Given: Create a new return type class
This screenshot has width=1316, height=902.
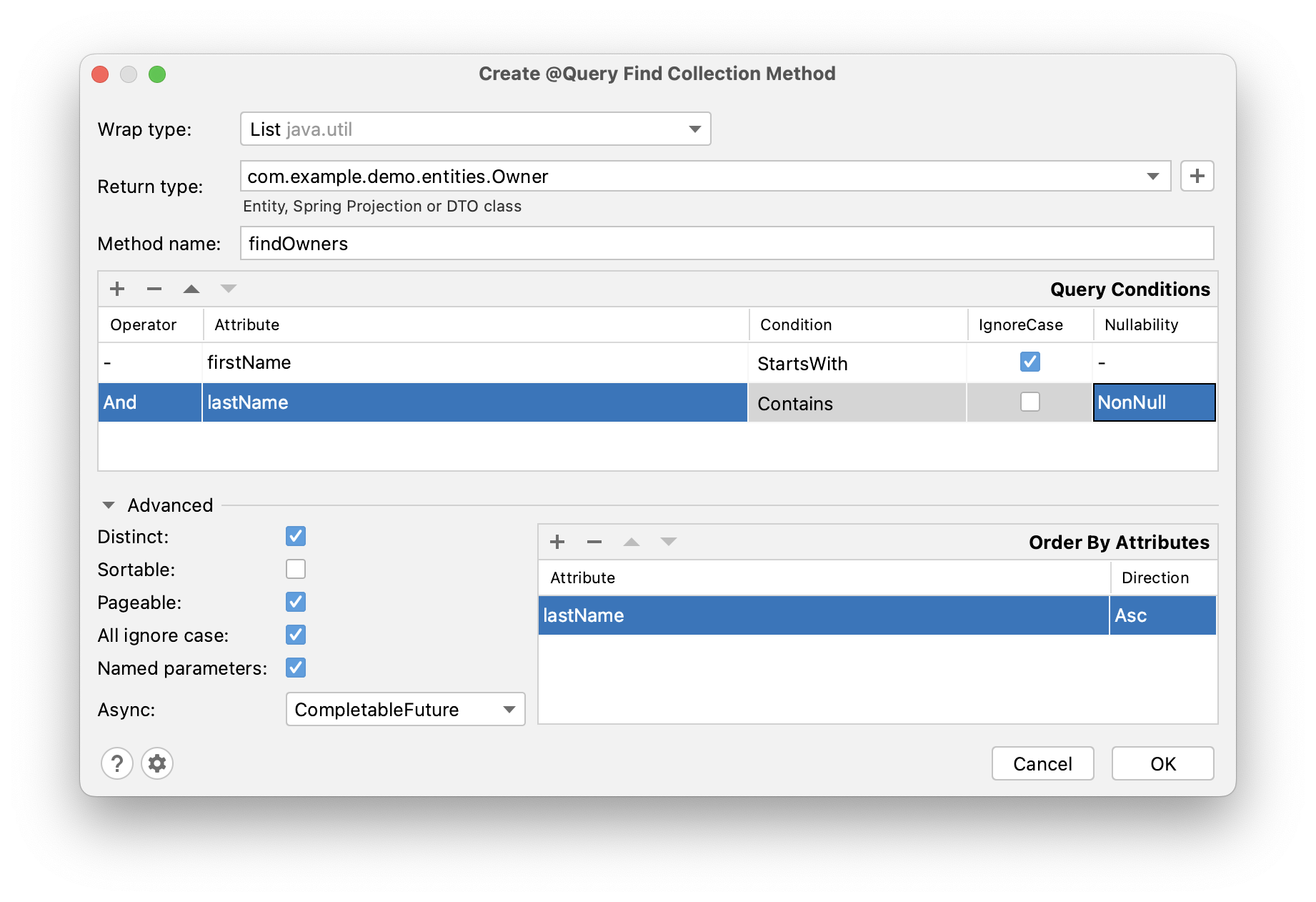Looking at the screenshot, I should [1197, 176].
